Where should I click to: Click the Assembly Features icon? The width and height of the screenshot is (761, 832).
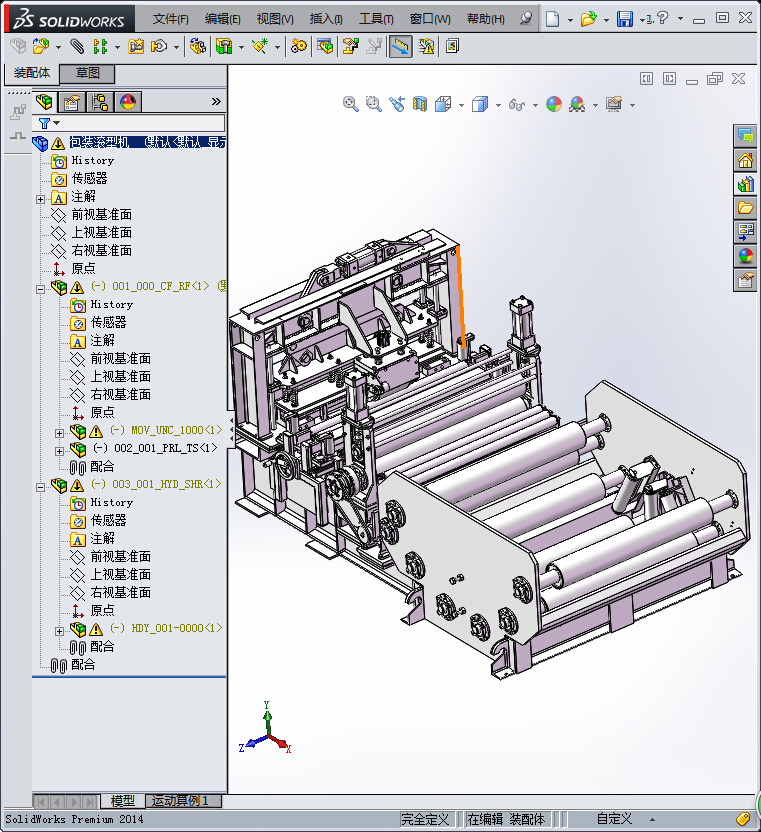224,47
